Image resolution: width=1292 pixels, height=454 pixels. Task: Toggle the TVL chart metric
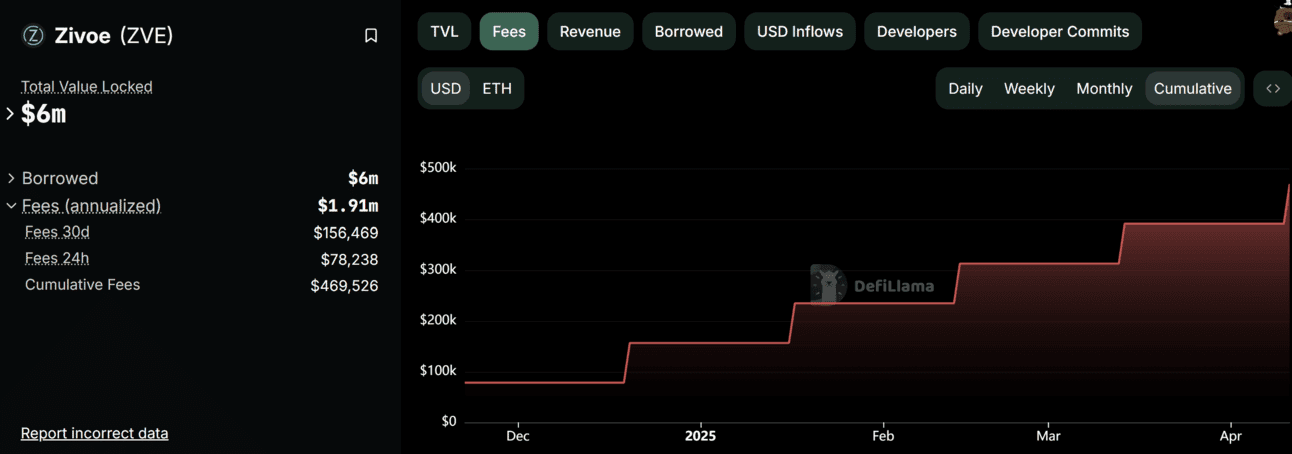coord(444,32)
